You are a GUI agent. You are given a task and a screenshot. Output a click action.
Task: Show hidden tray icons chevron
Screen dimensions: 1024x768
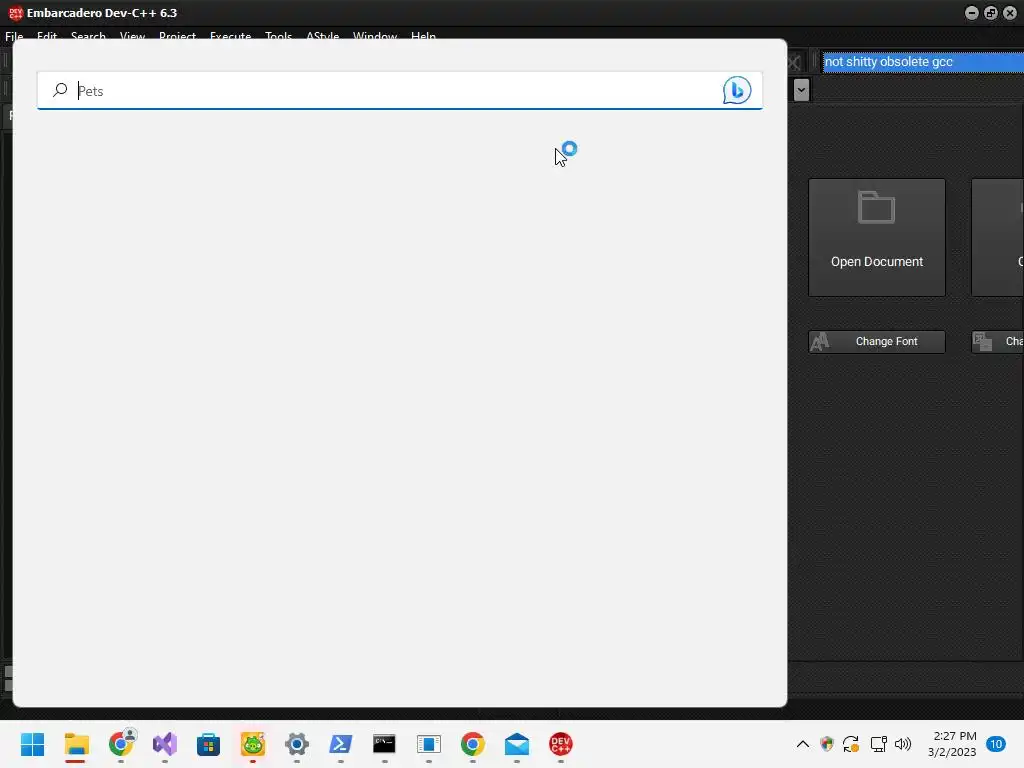(803, 744)
